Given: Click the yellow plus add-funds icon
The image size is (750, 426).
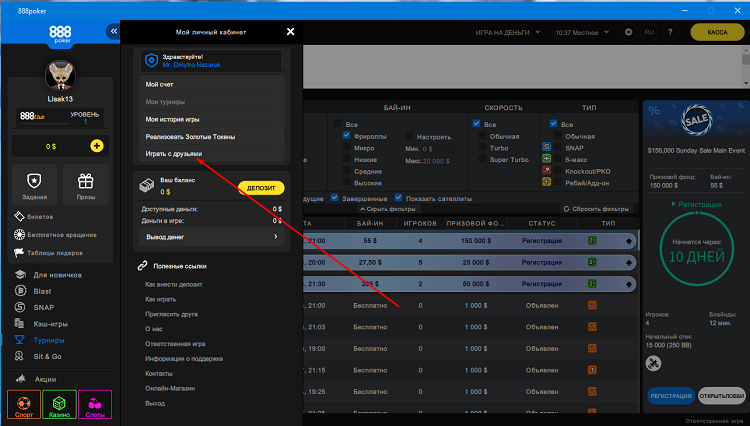Looking at the screenshot, I should (x=96, y=146).
